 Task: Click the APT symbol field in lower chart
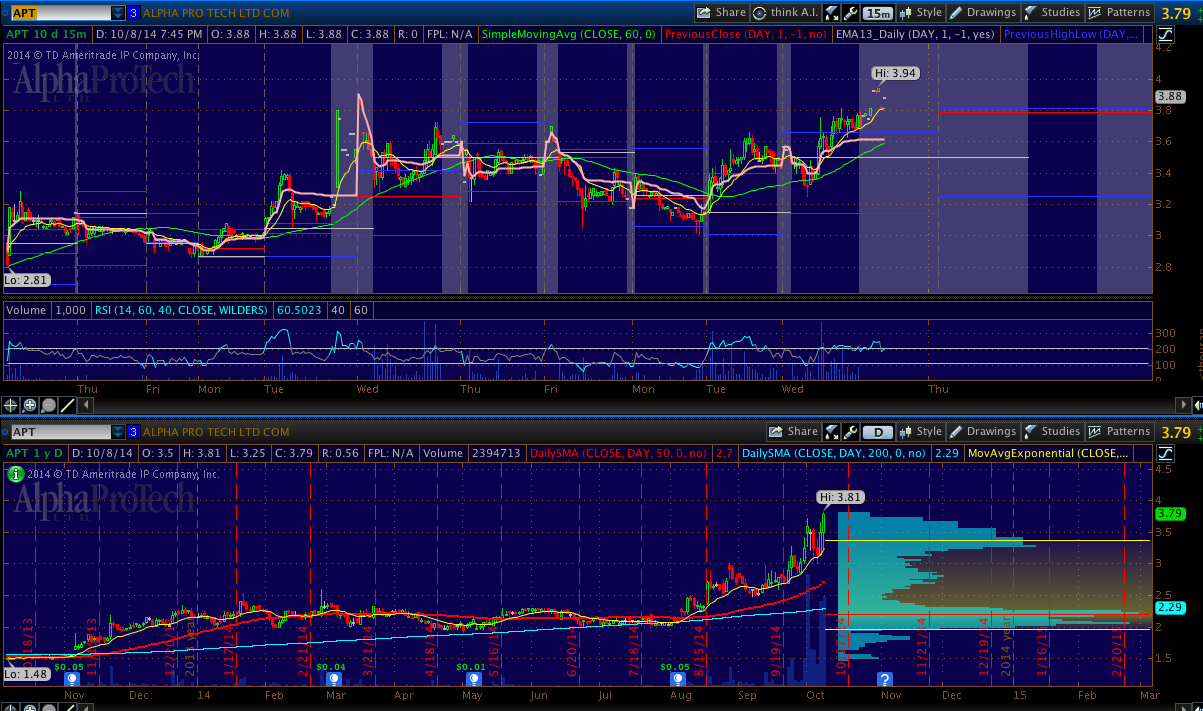click(55, 432)
